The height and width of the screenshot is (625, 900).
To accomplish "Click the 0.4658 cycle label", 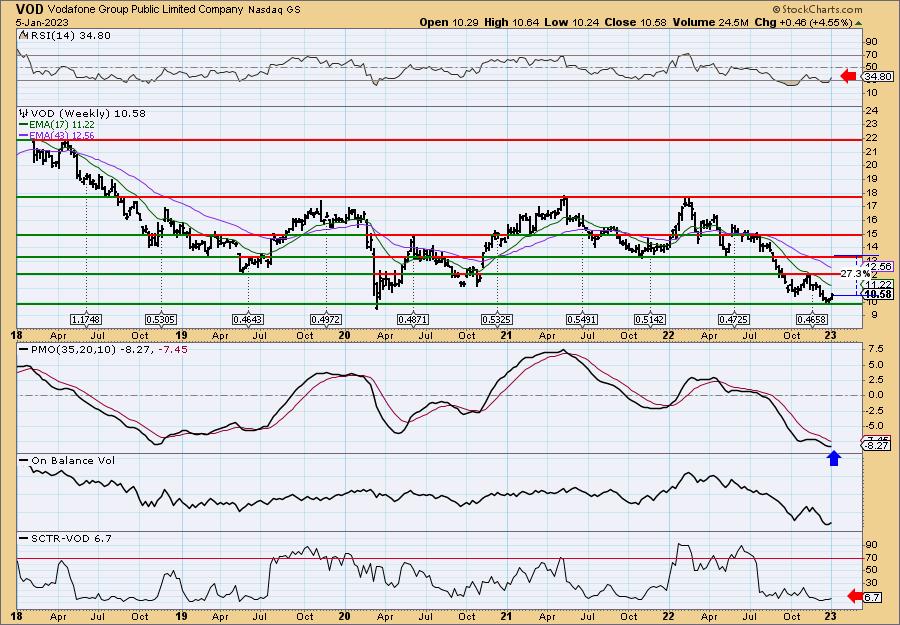I will coord(812,319).
